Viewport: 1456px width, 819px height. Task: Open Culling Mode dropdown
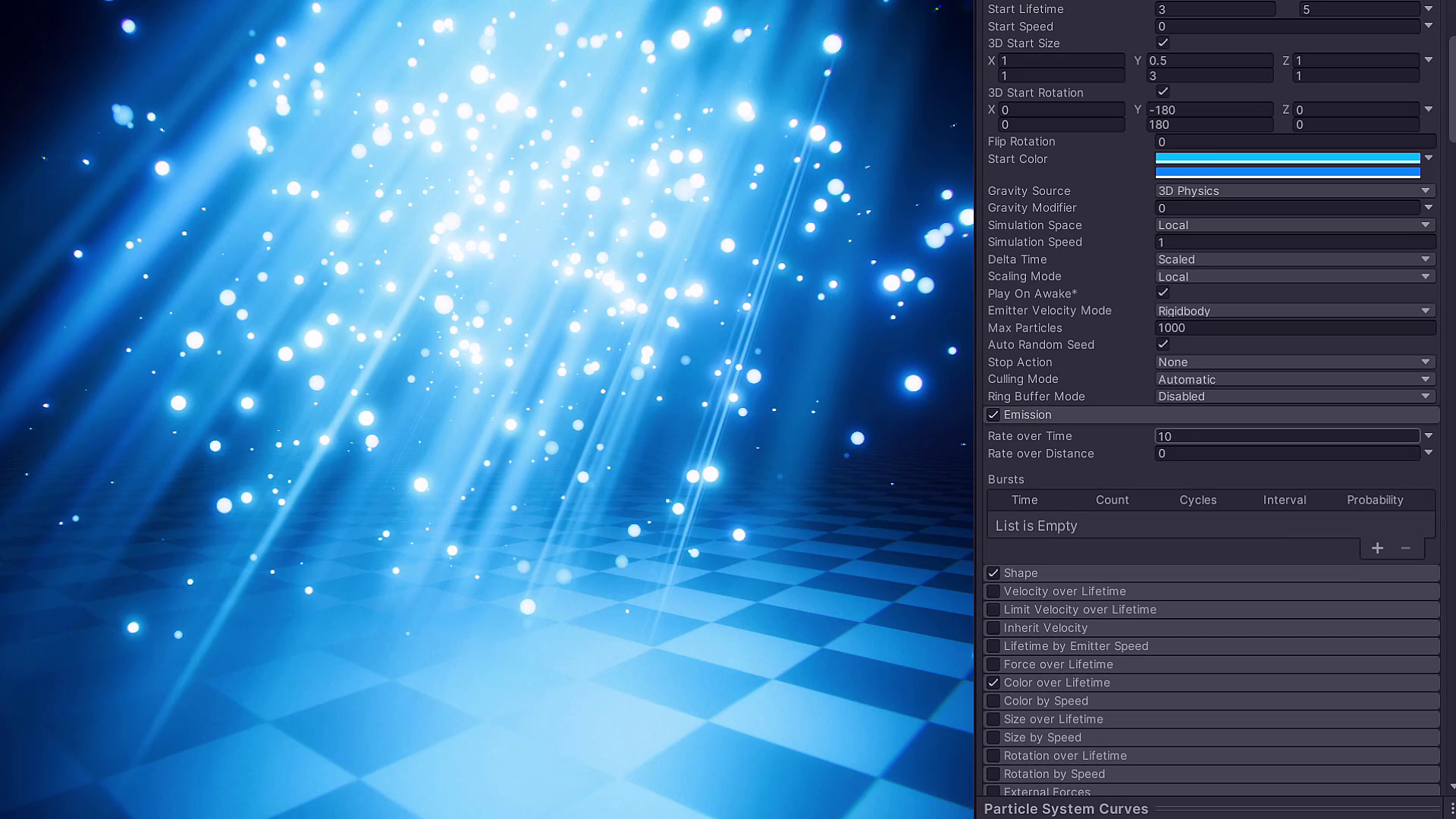pos(1294,379)
